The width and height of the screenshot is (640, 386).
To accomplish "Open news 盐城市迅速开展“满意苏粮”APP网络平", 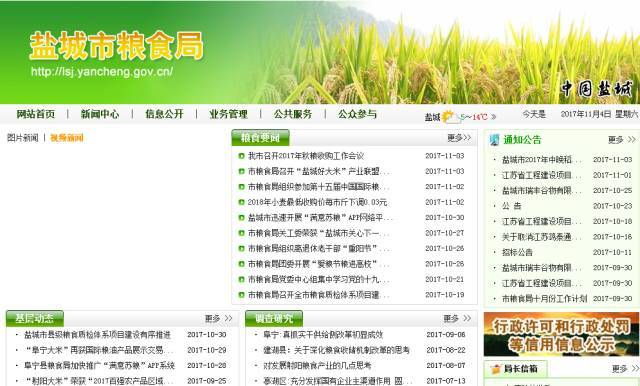I will (x=320, y=218).
